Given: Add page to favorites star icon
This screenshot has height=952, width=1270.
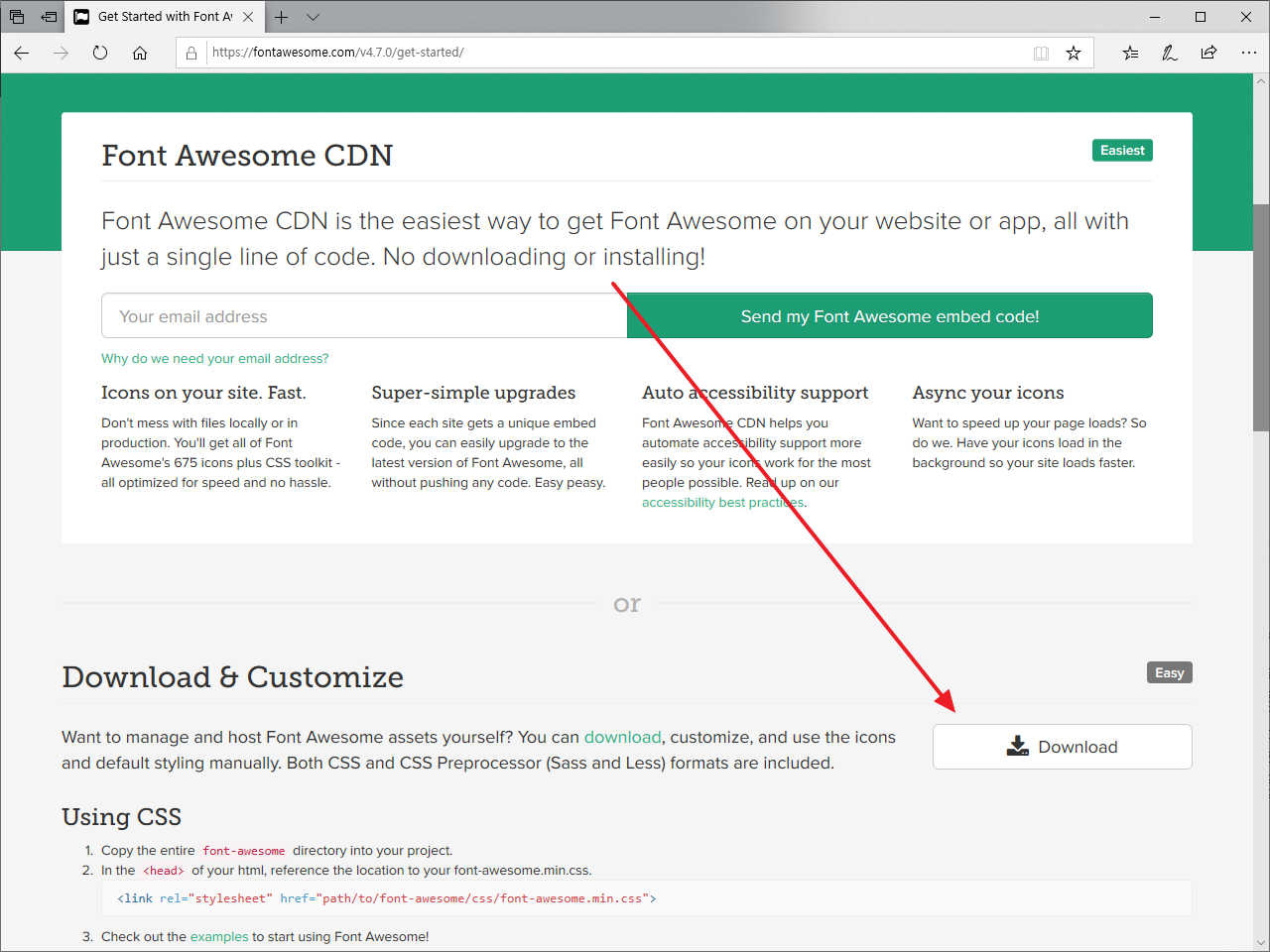Looking at the screenshot, I should point(1074,53).
